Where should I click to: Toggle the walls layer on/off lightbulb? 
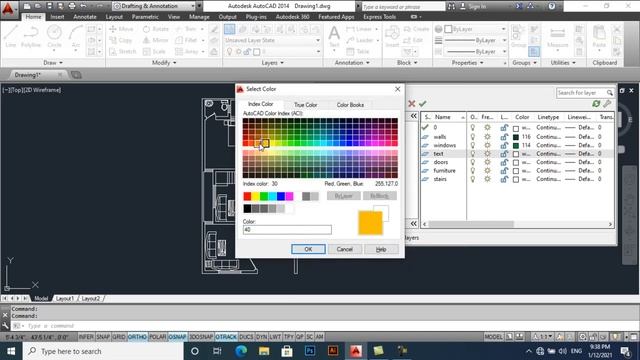473,137
